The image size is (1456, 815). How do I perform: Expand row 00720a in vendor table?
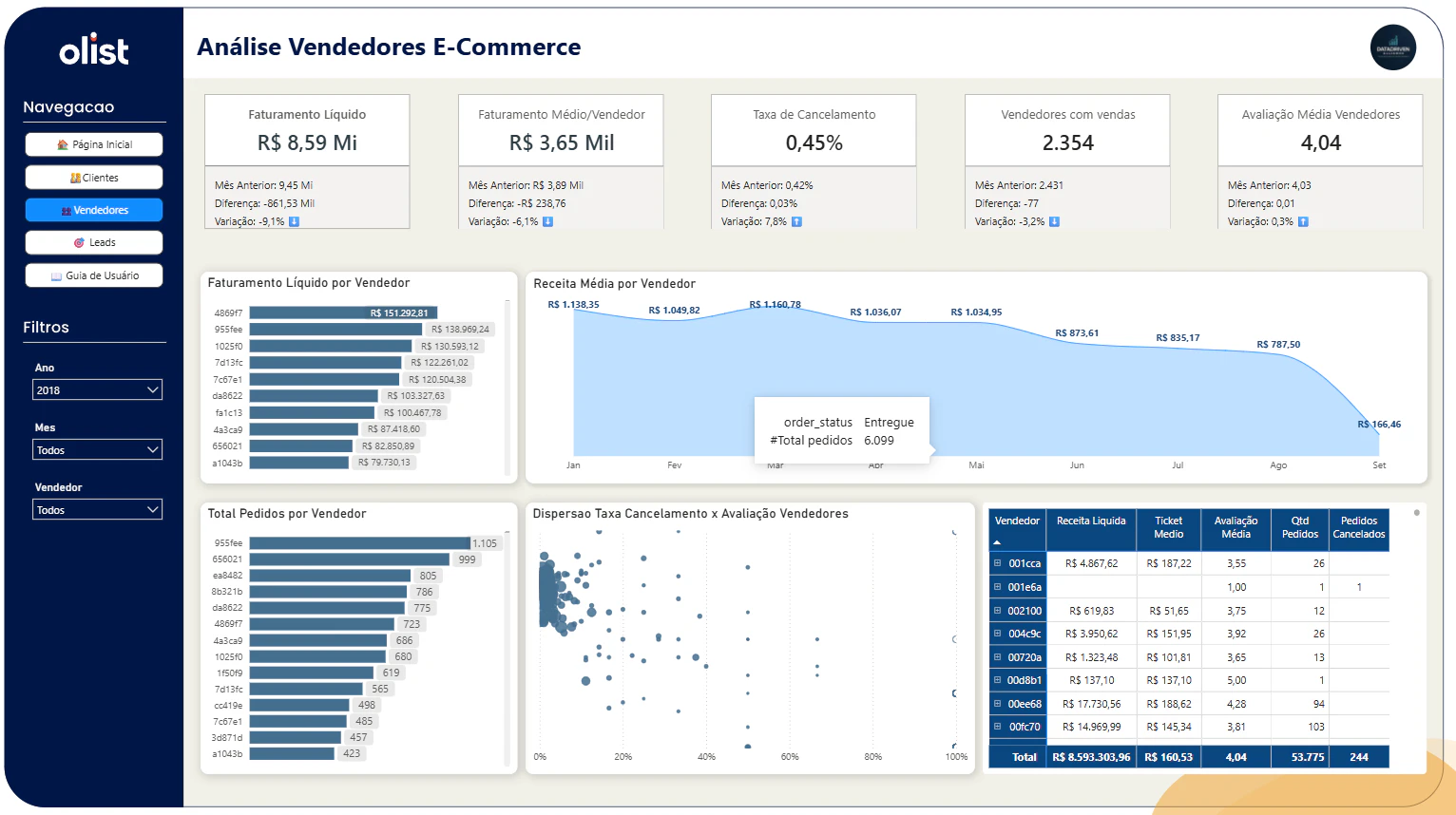pyautogui.click(x=998, y=657)
